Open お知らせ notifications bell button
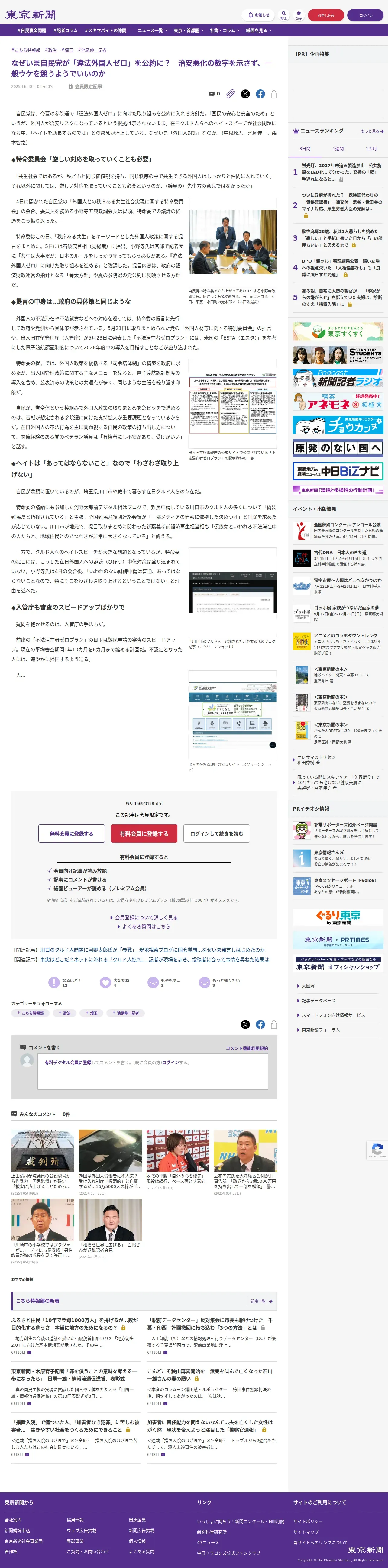The image size is (388, 1568). (258, 15)
